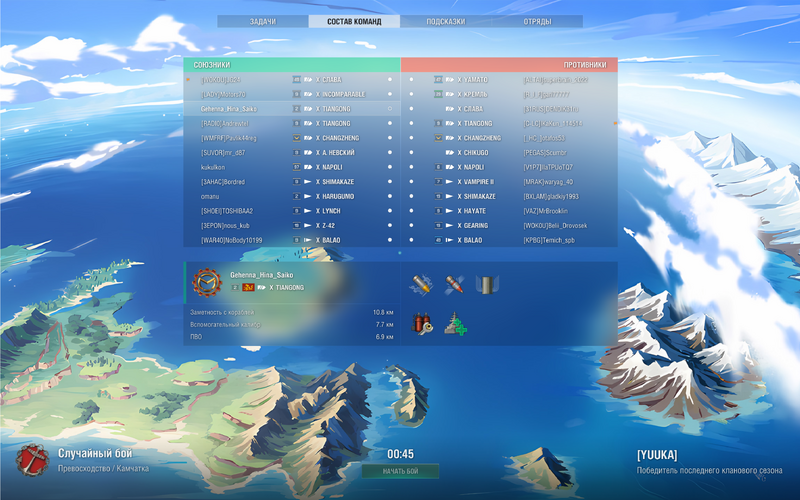The width and height of the screenshot is (800, 500).
Task: Click the [YUUKA] clan tag text
Action: point(657,455)
